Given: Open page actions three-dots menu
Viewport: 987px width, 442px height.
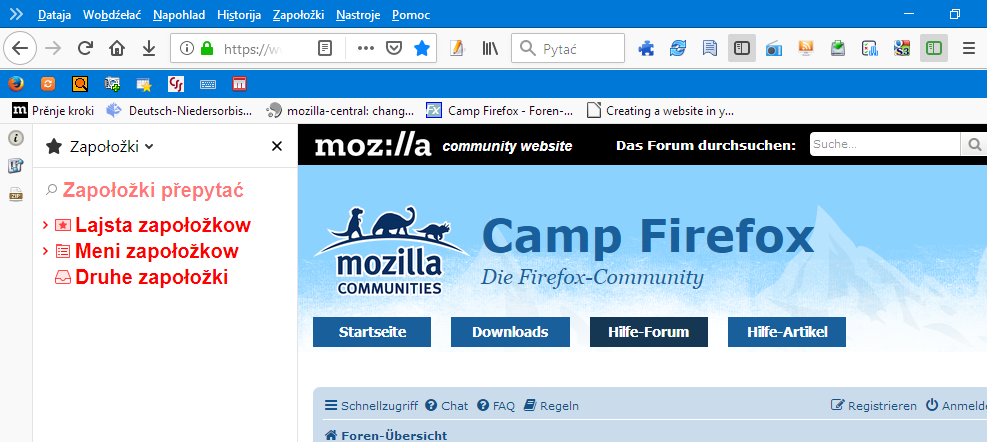Looking at the screenshot, I should coord(366,48).
